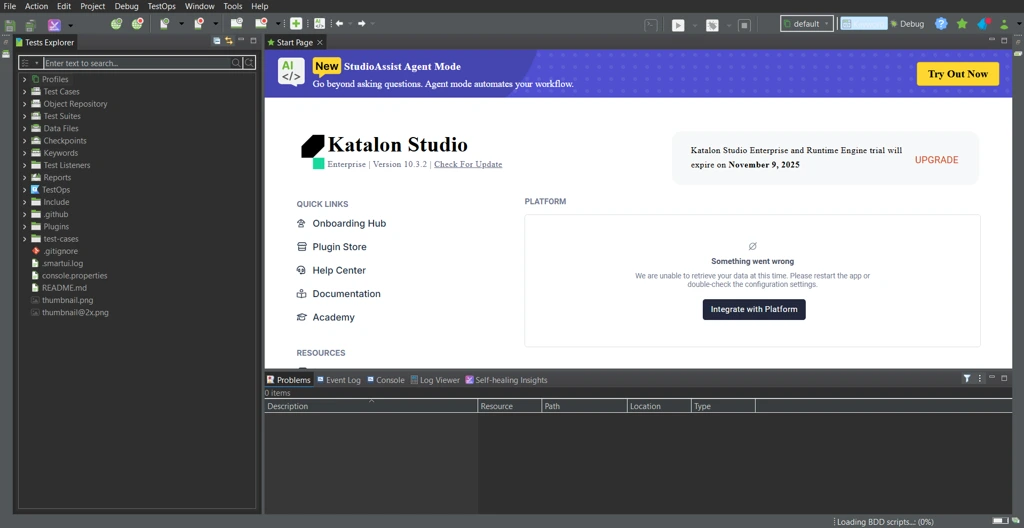Image resolution: width=1024 pixels, height=528 pixels.
Task: Click the Try Out Now button
Action: pos(957,74)
